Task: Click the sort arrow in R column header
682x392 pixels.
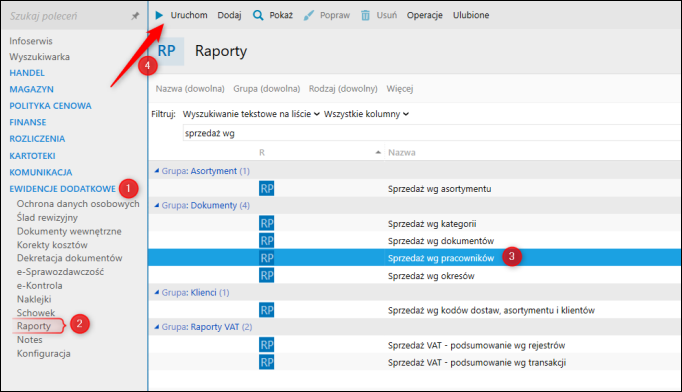Action: [x=378, y=152]
